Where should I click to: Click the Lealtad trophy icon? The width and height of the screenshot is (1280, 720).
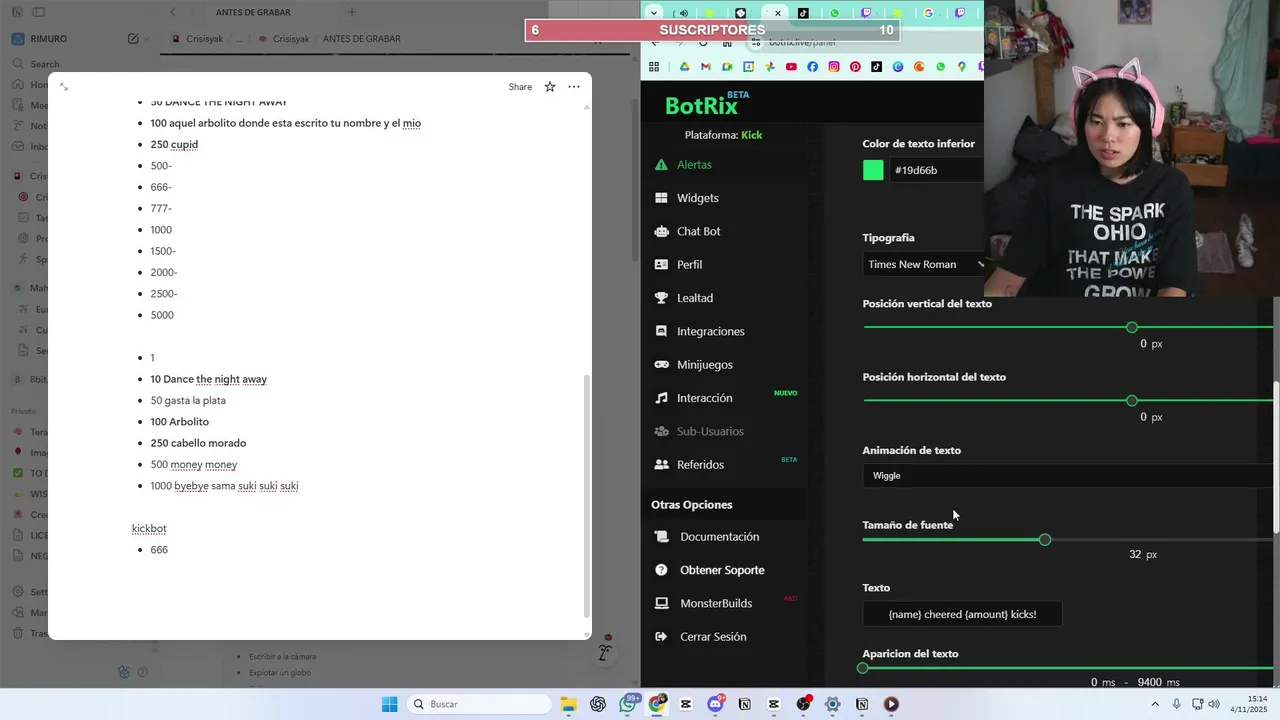(x=661, y=298)
